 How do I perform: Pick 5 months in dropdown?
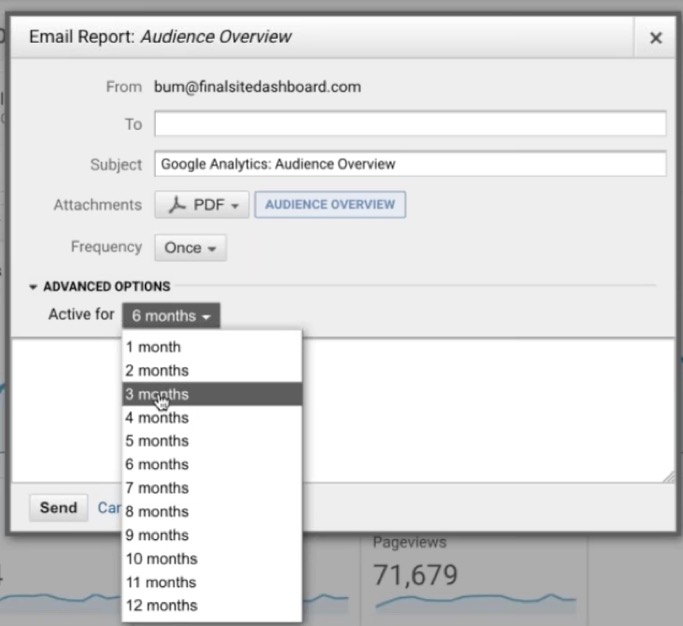click(212, 441)
